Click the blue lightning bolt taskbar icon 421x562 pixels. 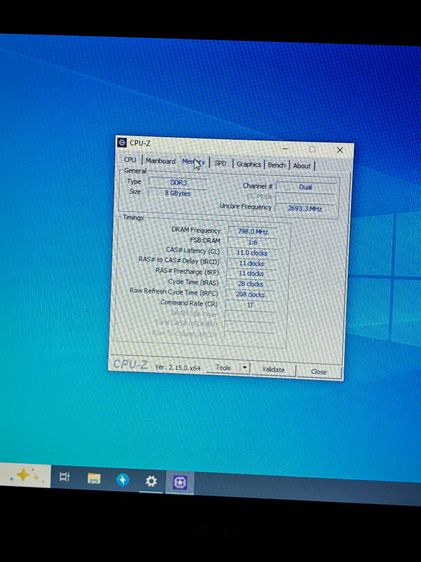point(123,480)
